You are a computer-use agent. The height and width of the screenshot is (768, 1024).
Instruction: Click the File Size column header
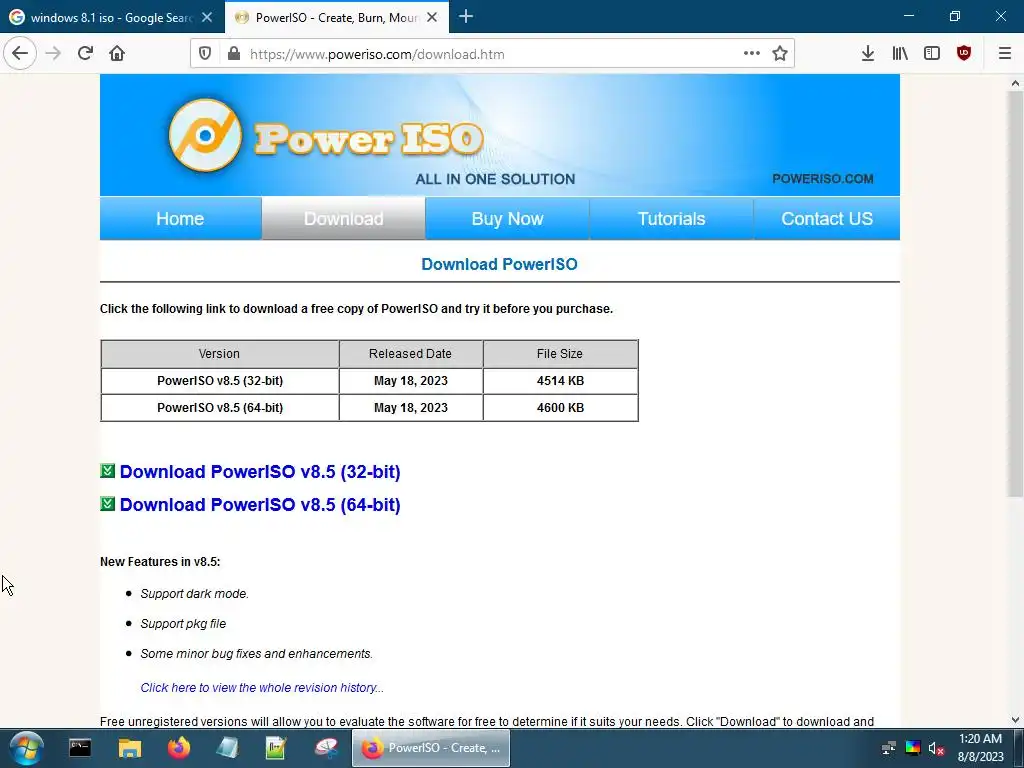(560, 354)
